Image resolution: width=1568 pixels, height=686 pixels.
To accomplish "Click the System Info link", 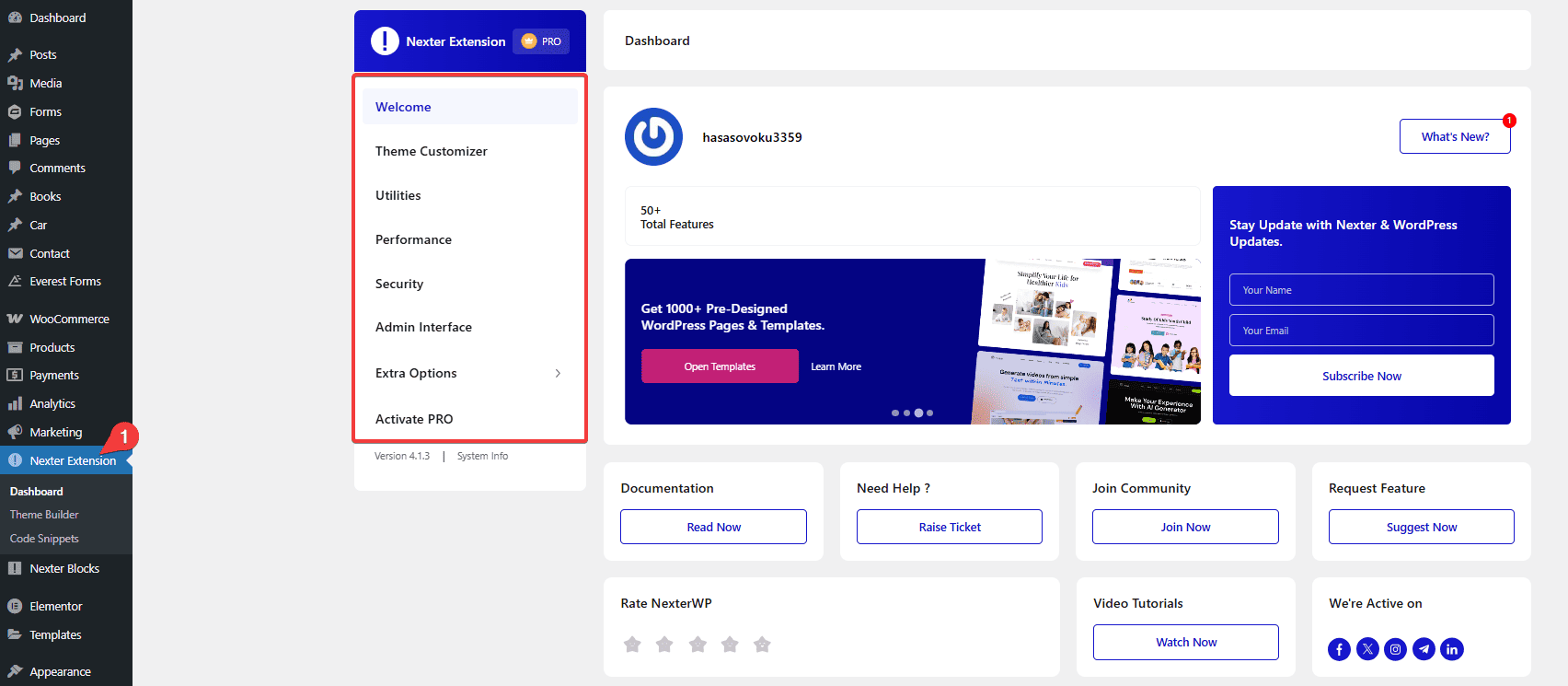I will pos(482,456).
